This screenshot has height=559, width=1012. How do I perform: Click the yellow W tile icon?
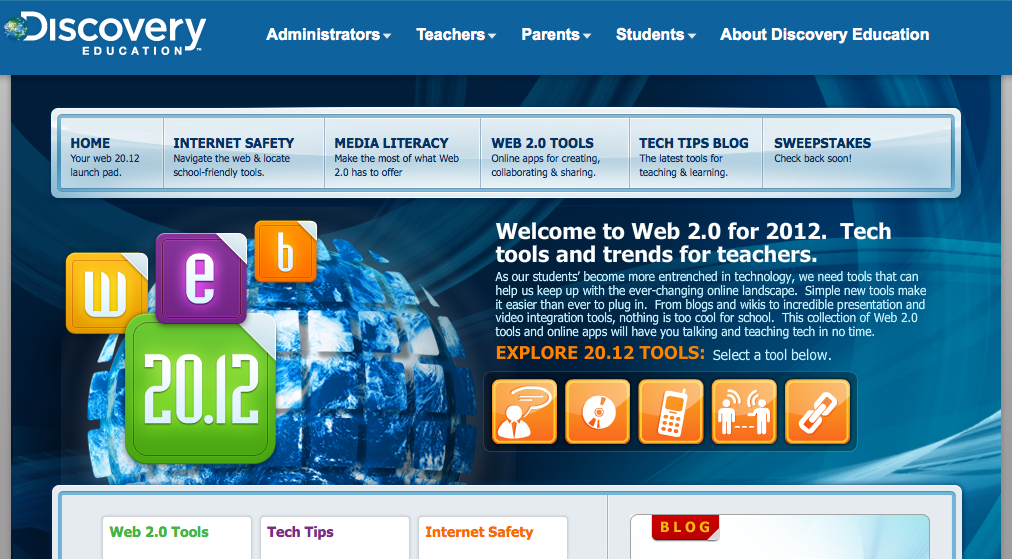point(106,292)
